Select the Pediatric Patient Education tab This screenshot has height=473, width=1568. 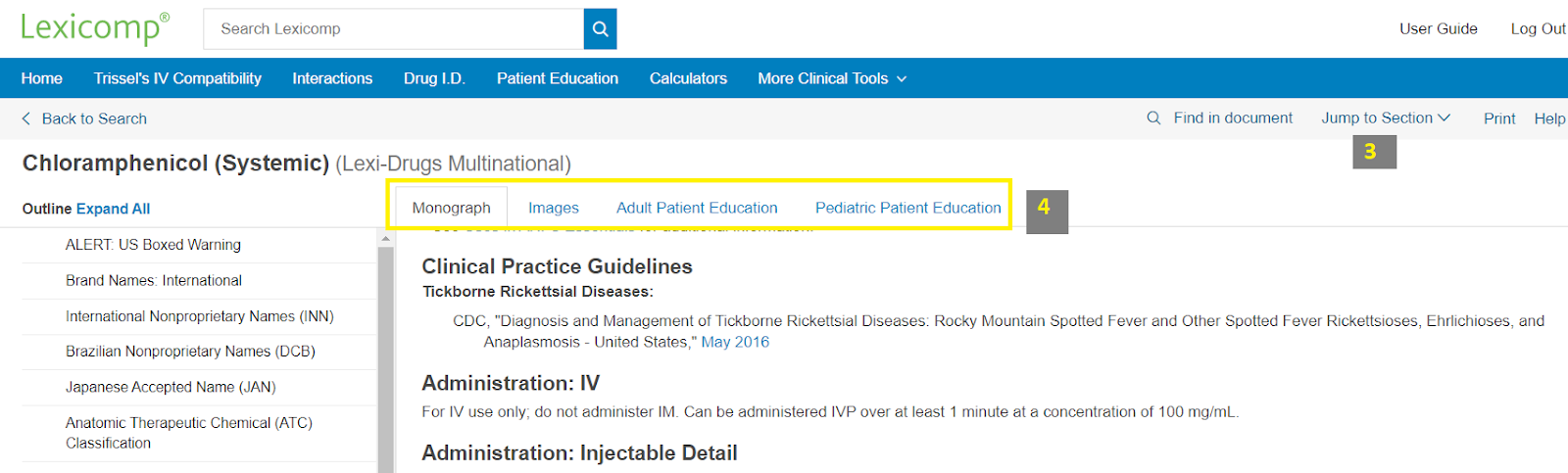(x=907, y=208)
